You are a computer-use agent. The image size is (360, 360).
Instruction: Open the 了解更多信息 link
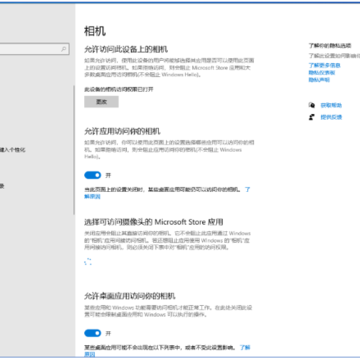coord(324,65)
